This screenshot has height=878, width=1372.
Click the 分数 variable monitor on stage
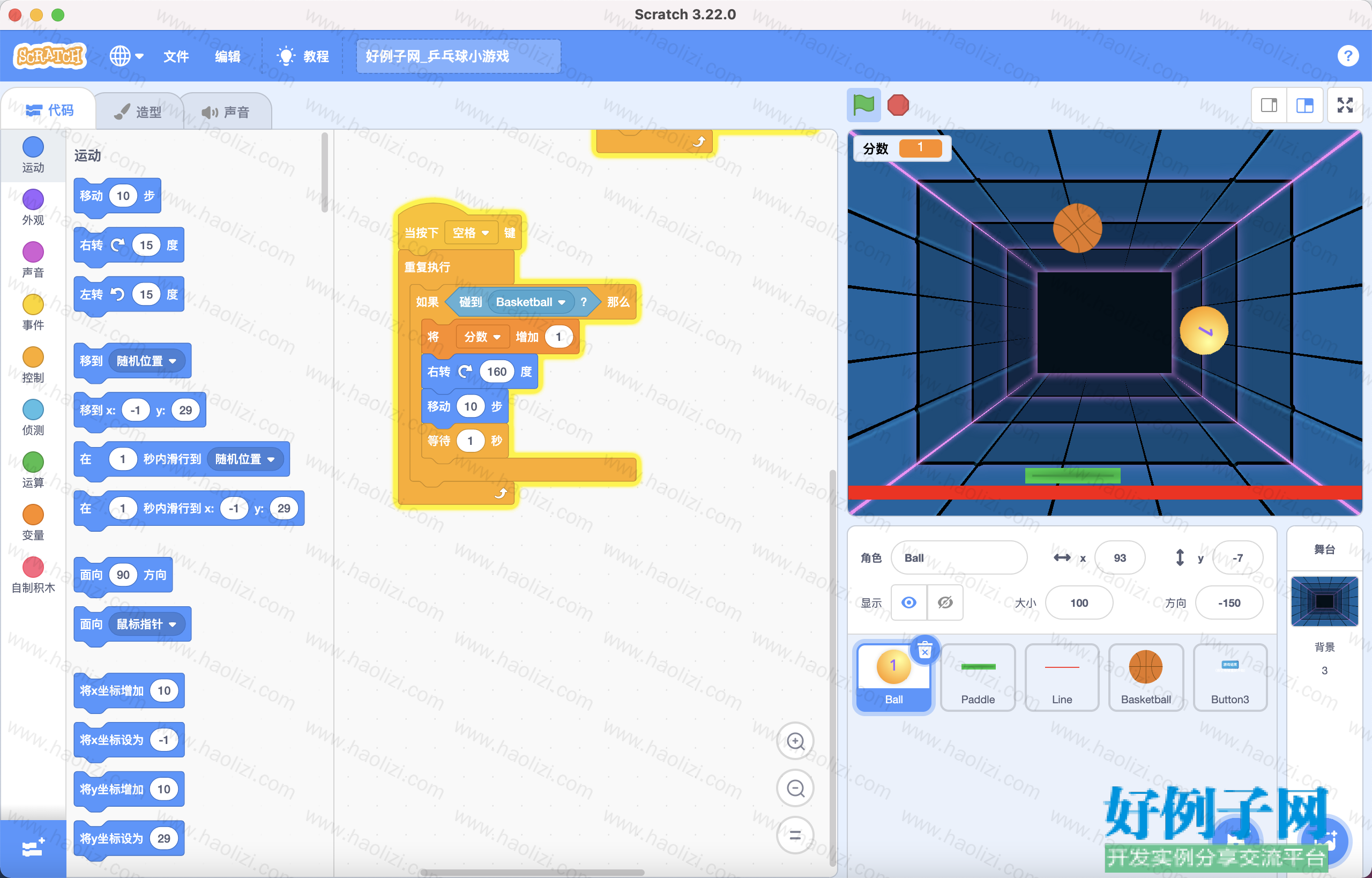[902, 148]
